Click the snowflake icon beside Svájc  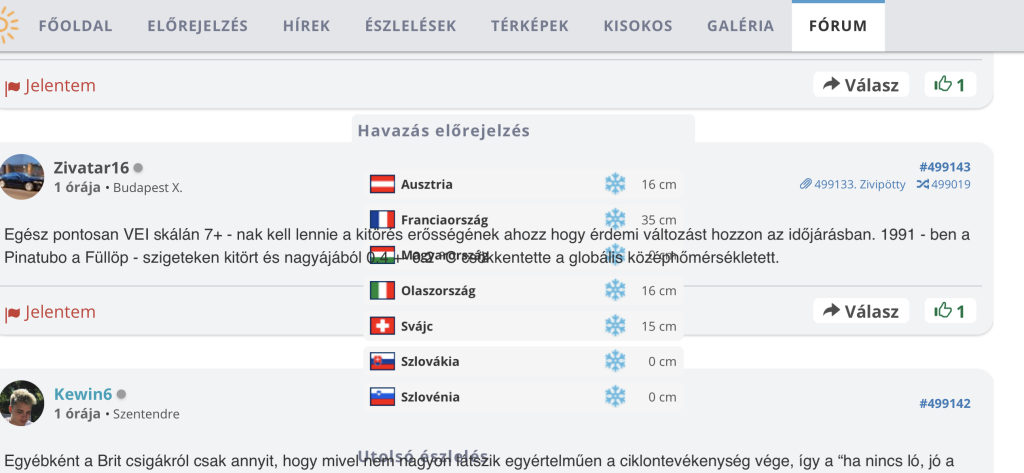[x=615, y=326]
